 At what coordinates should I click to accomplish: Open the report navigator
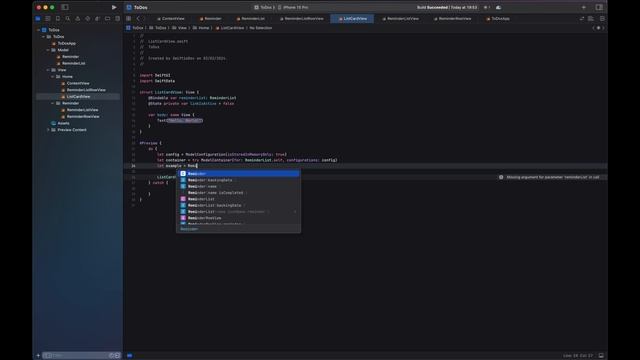[x=118, y=18]
